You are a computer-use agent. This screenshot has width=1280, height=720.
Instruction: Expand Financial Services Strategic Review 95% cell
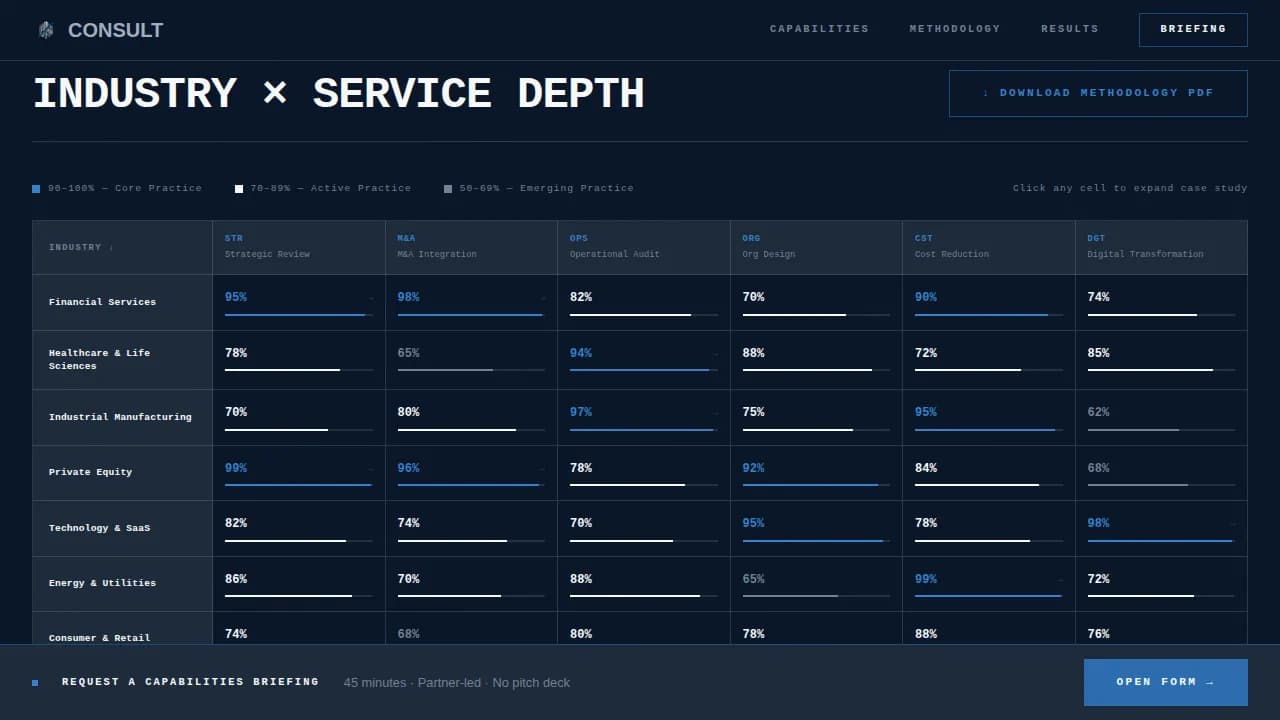click(x=299, y=302)
